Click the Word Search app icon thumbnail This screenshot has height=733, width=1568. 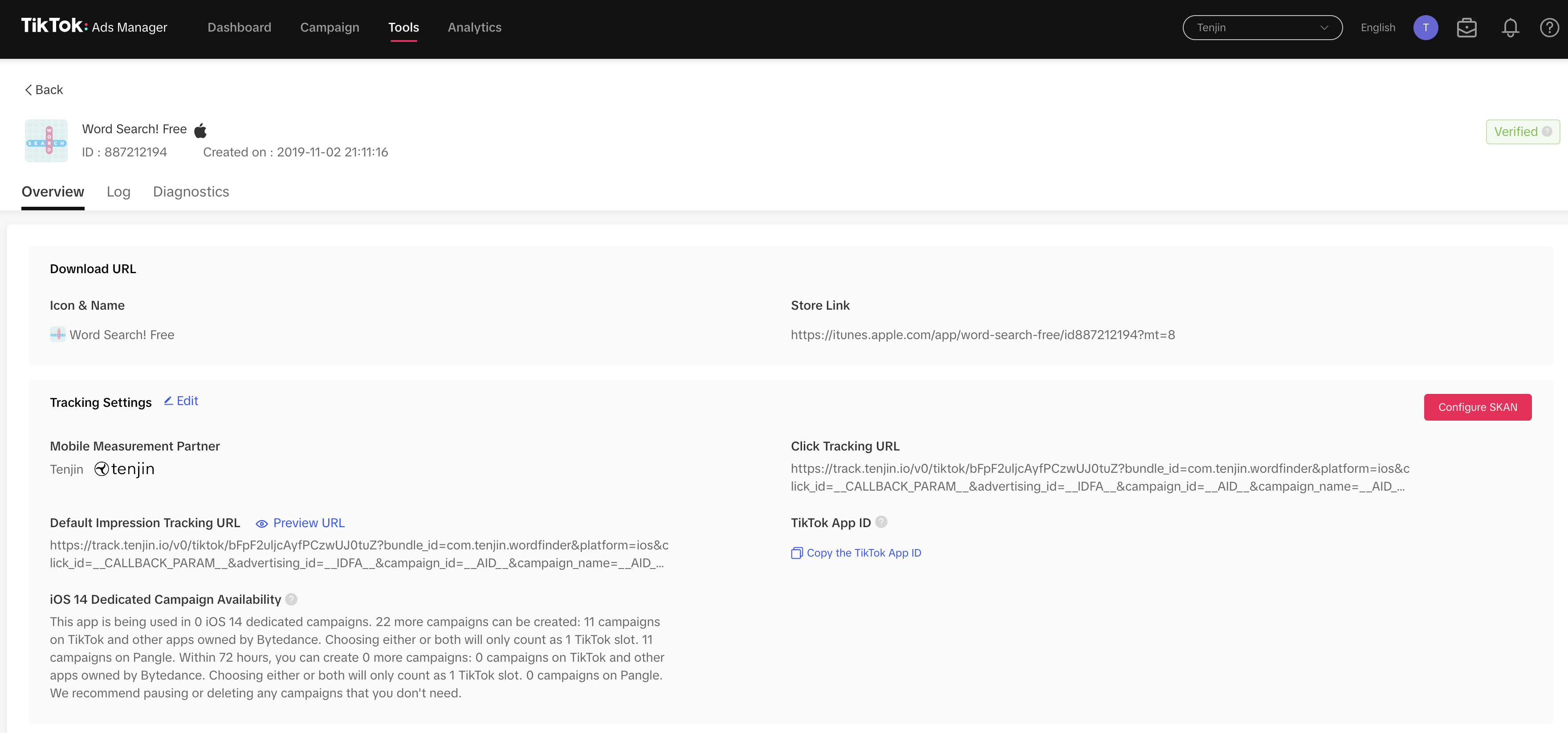[x=46, y=141]
